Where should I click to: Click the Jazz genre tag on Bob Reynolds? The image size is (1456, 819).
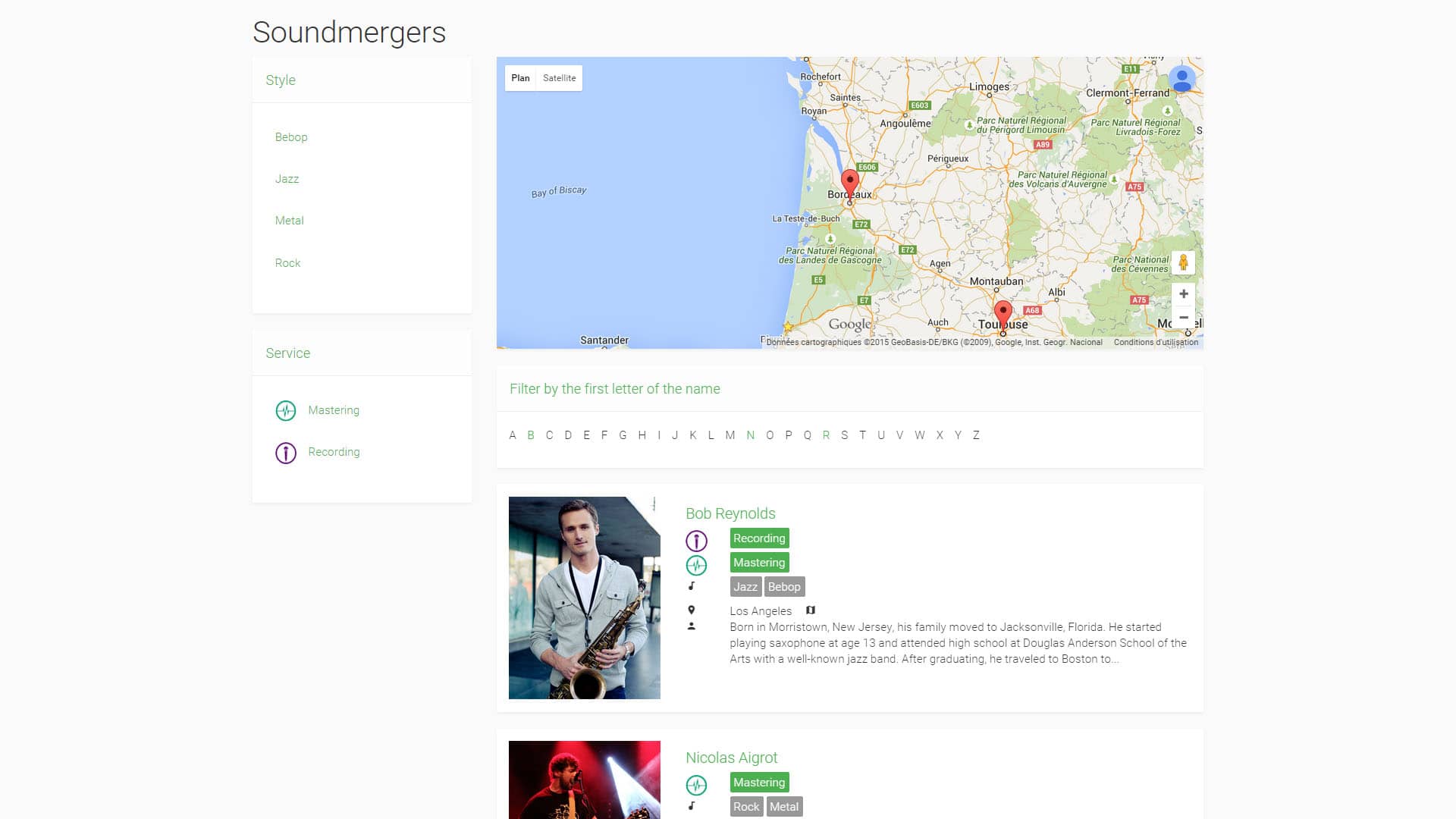tap(745, 587)
